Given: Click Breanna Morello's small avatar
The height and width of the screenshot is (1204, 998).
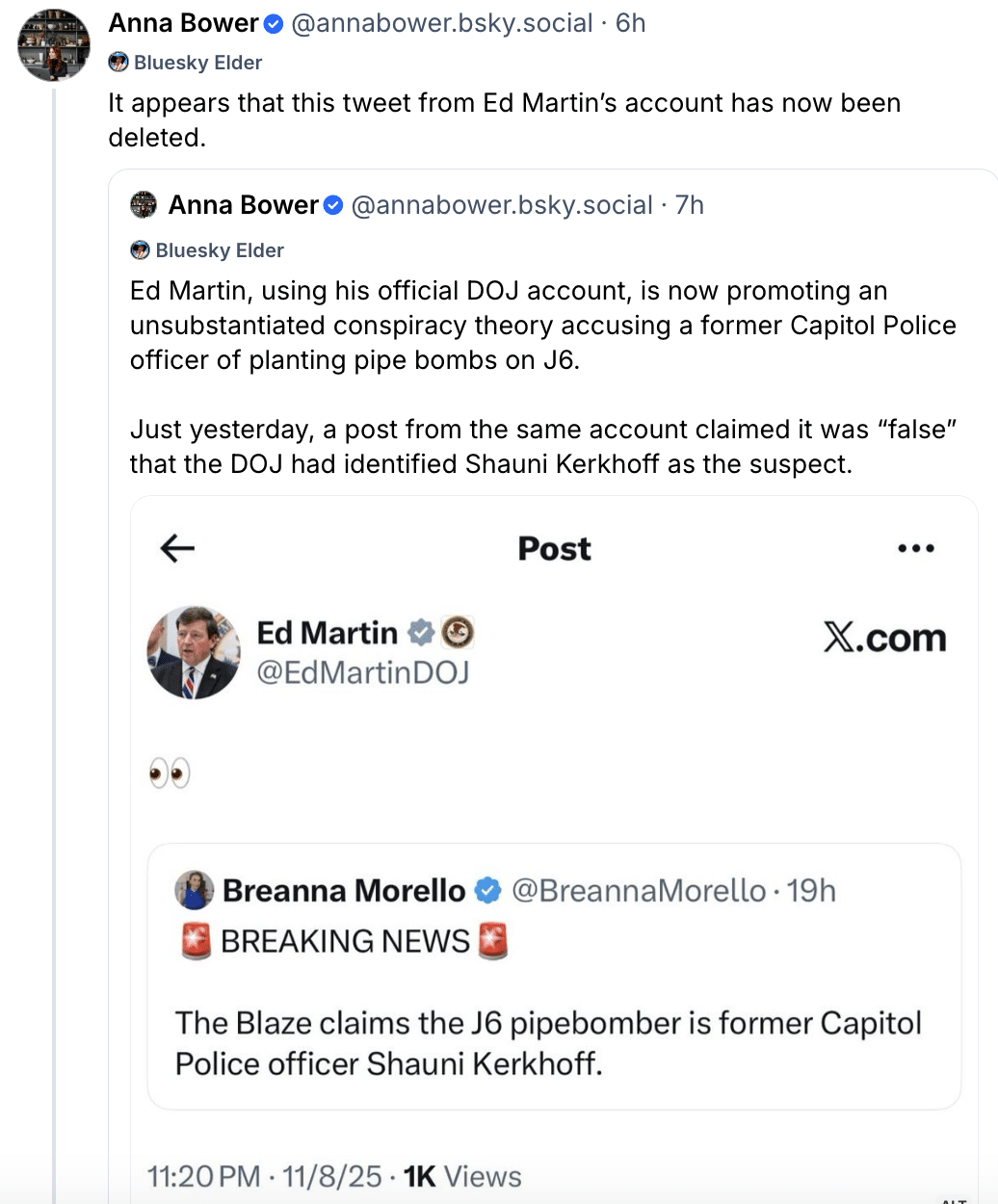Looking at the screenshot, I should point(195,890).
